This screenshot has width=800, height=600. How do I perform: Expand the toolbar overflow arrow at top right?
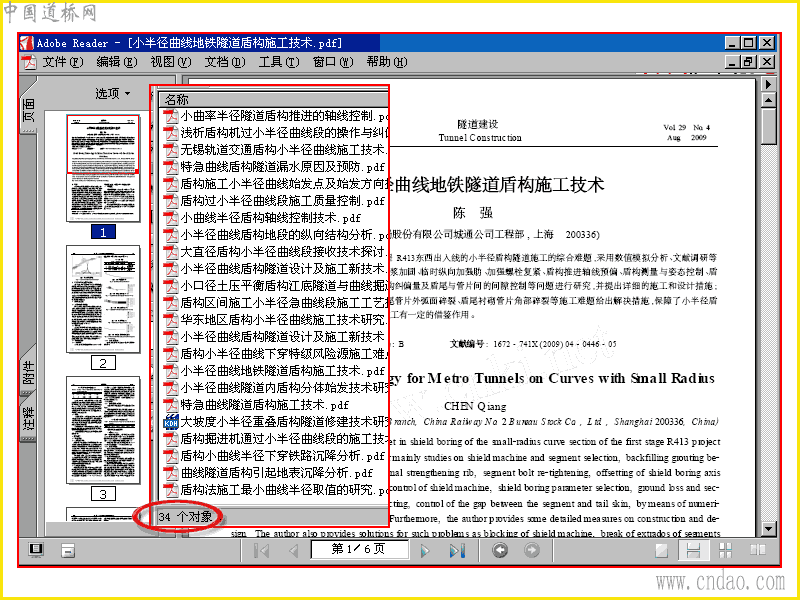pyautogui.click(x=768, y=84)
